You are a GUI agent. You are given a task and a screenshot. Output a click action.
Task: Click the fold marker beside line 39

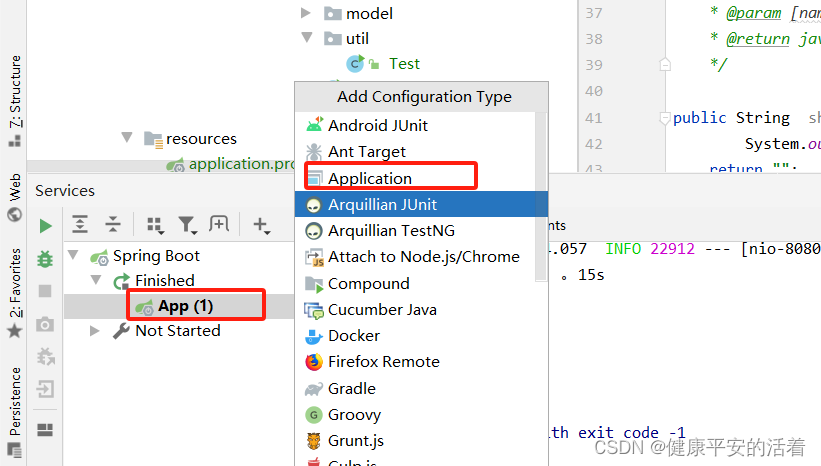665,64
